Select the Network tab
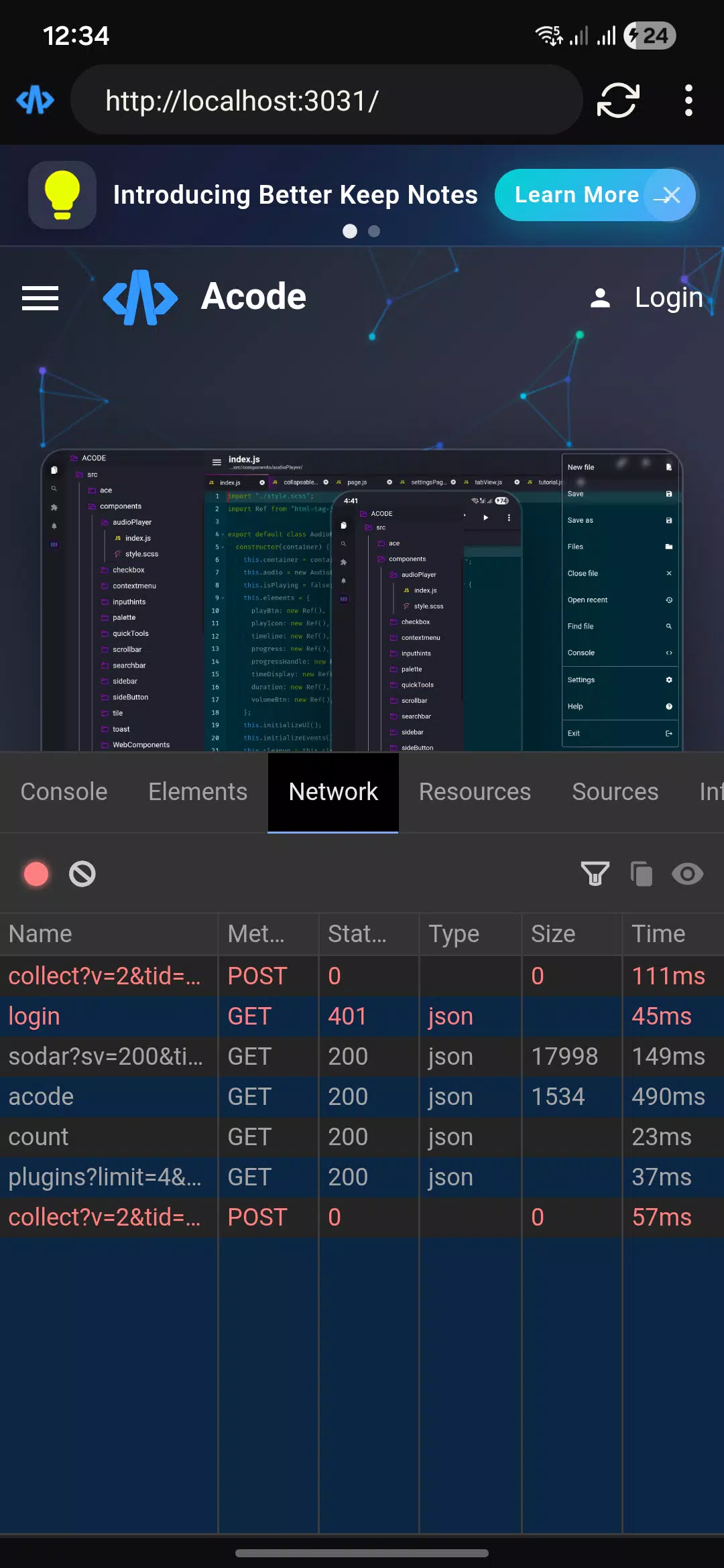 coord(333,792)
